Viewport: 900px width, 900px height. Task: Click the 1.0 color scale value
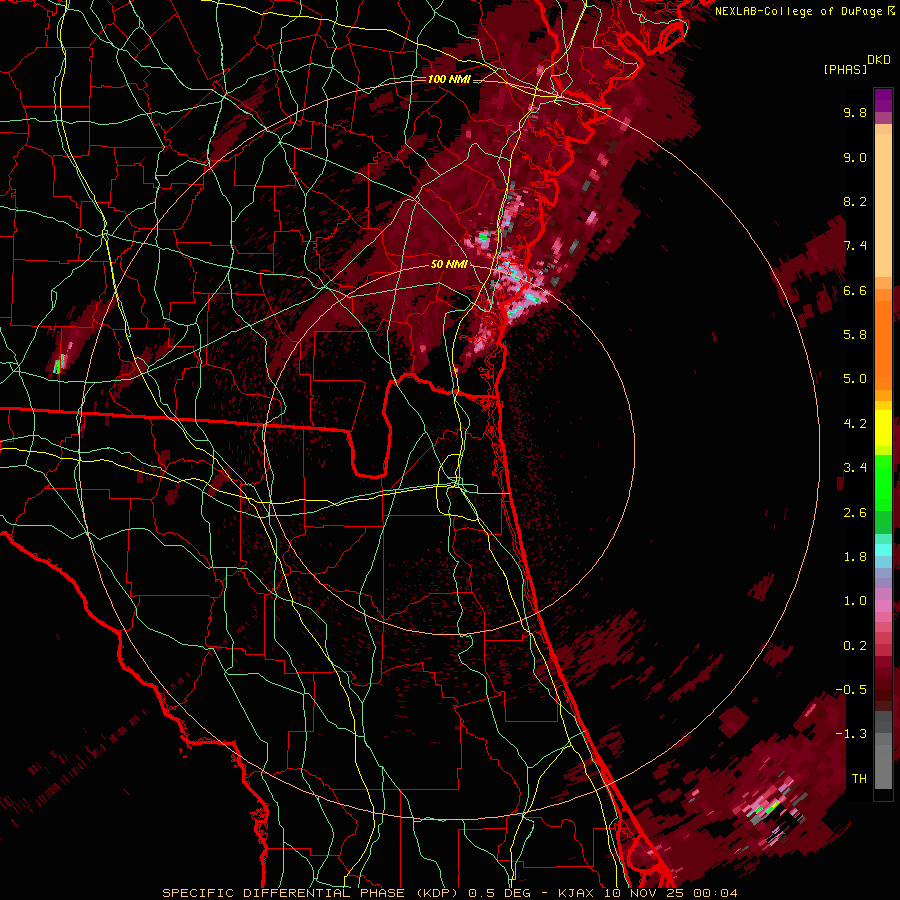[855, 601]
